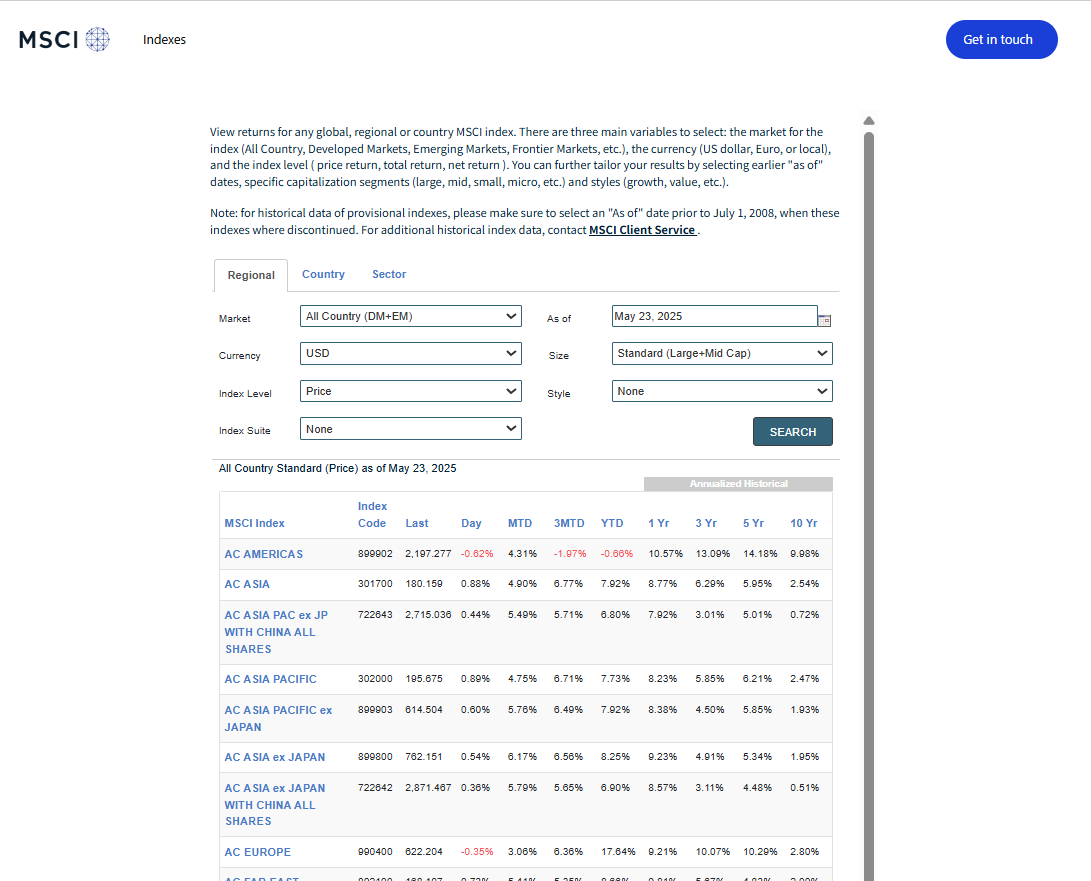Screen dimensions: 1091x881
Task: Open the Currency USD dropdown
Action: tap(411, 354)
